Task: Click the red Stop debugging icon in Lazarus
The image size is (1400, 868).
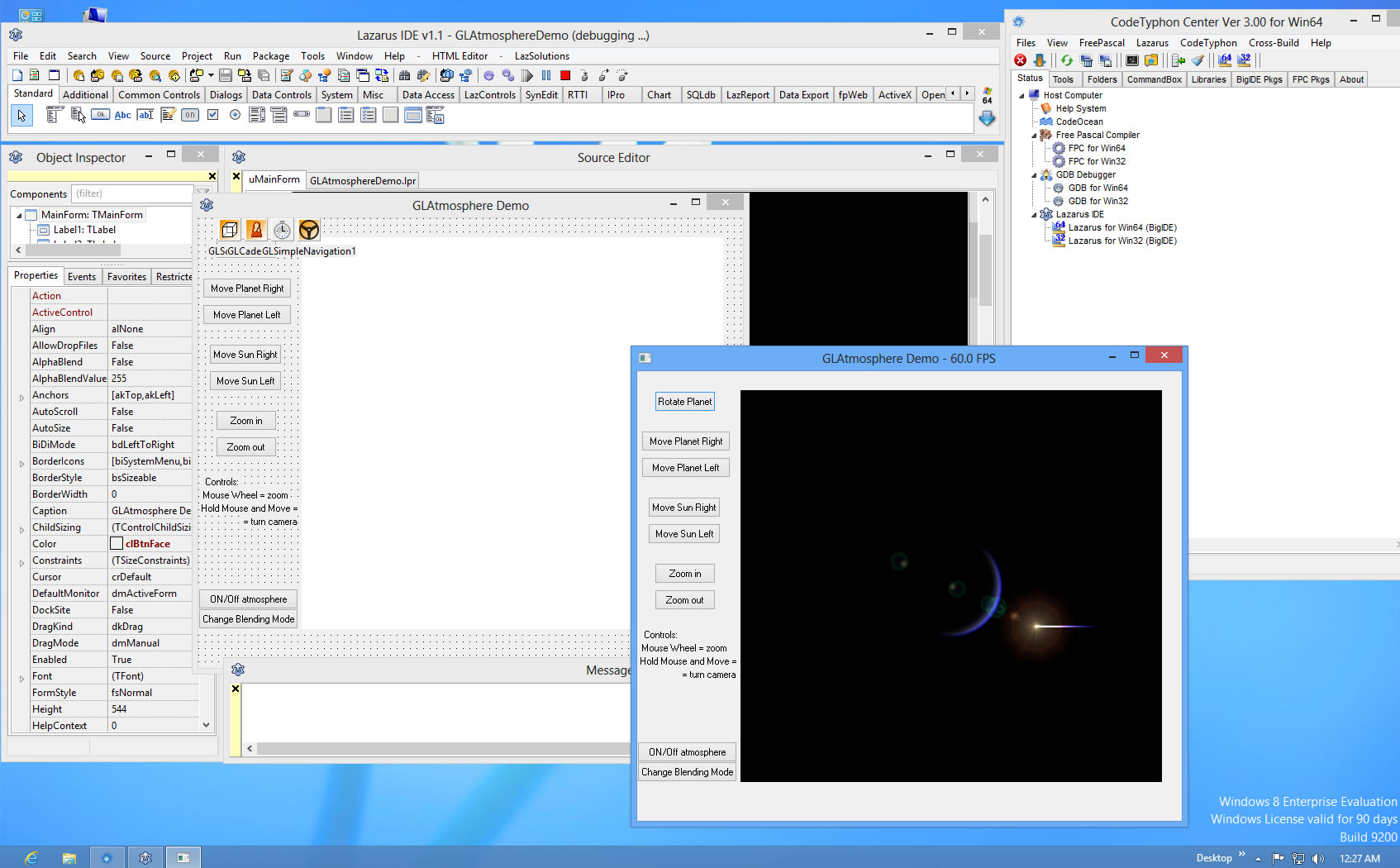Action: click(x=565, y=75)
